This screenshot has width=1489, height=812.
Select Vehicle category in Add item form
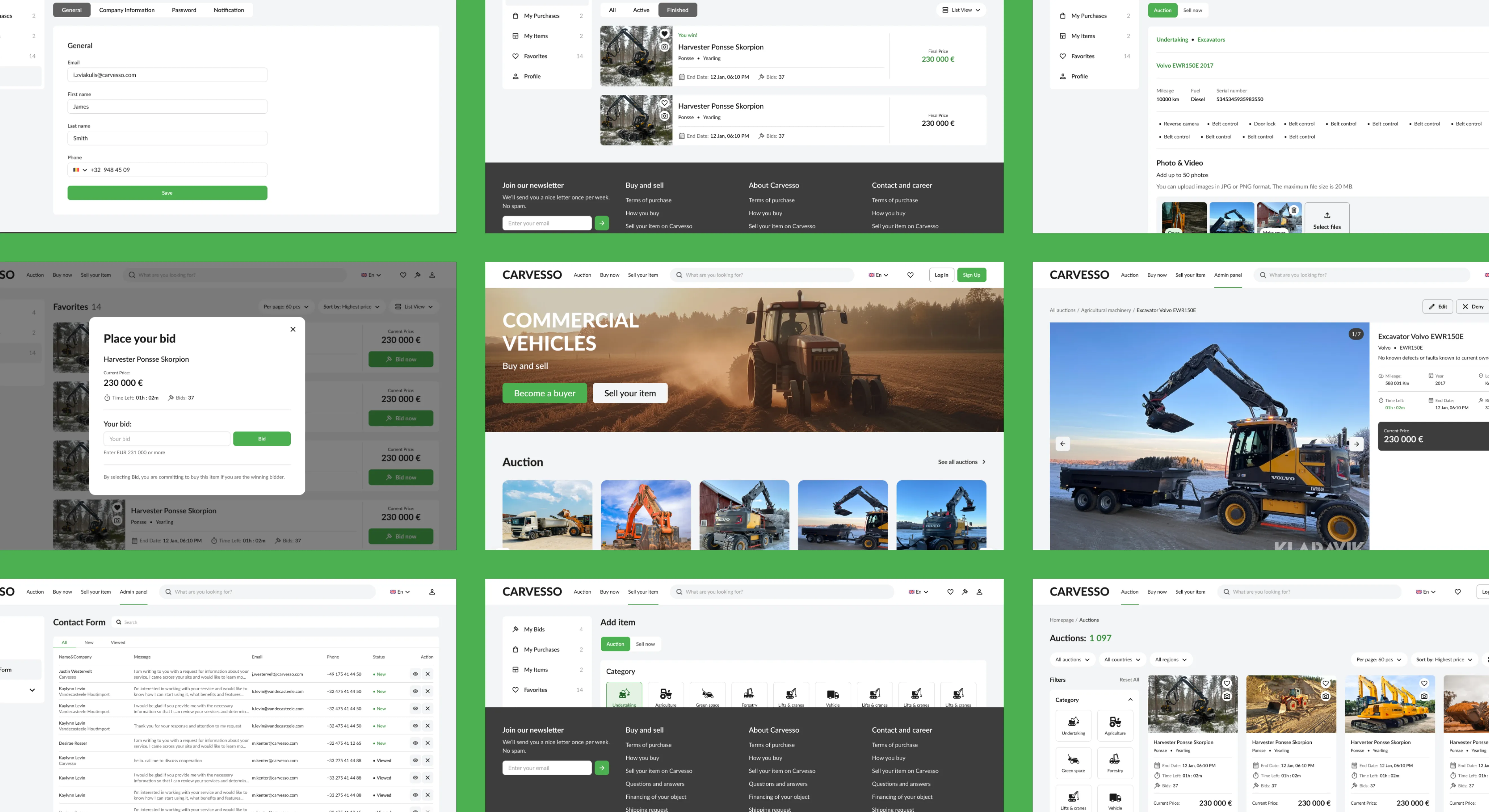point(833,695)
